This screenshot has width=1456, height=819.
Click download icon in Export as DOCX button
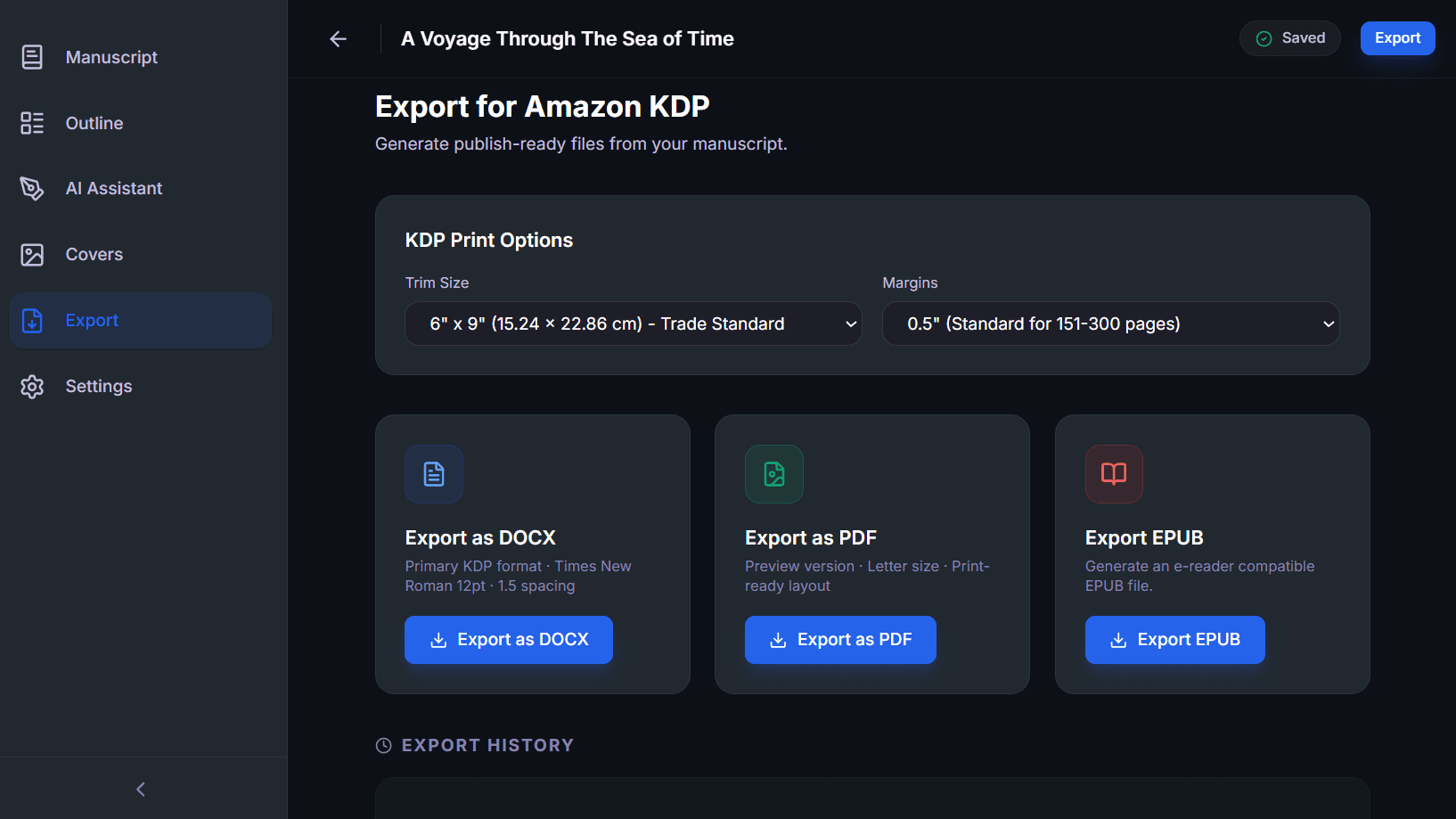438,640
